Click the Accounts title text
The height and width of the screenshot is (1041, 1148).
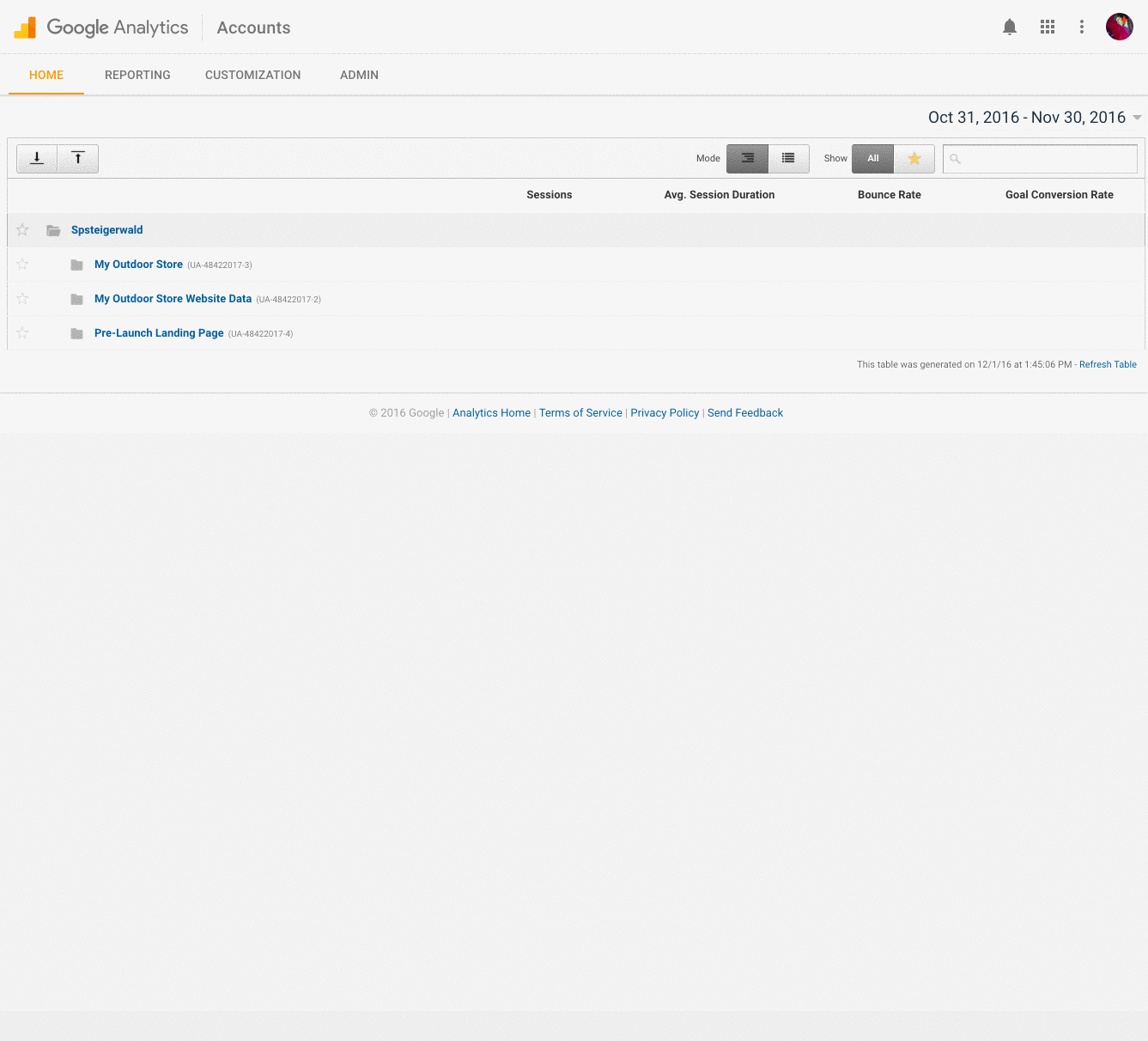point(253,27)
